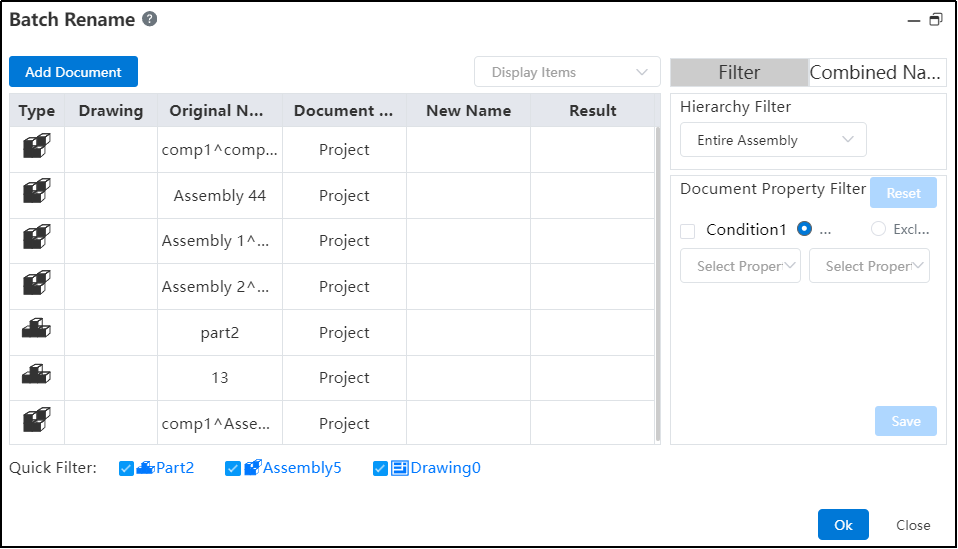Enable the Condition1 checkbox
The image size is (958, 549).
pyautogui.click(x=688, y=231)
